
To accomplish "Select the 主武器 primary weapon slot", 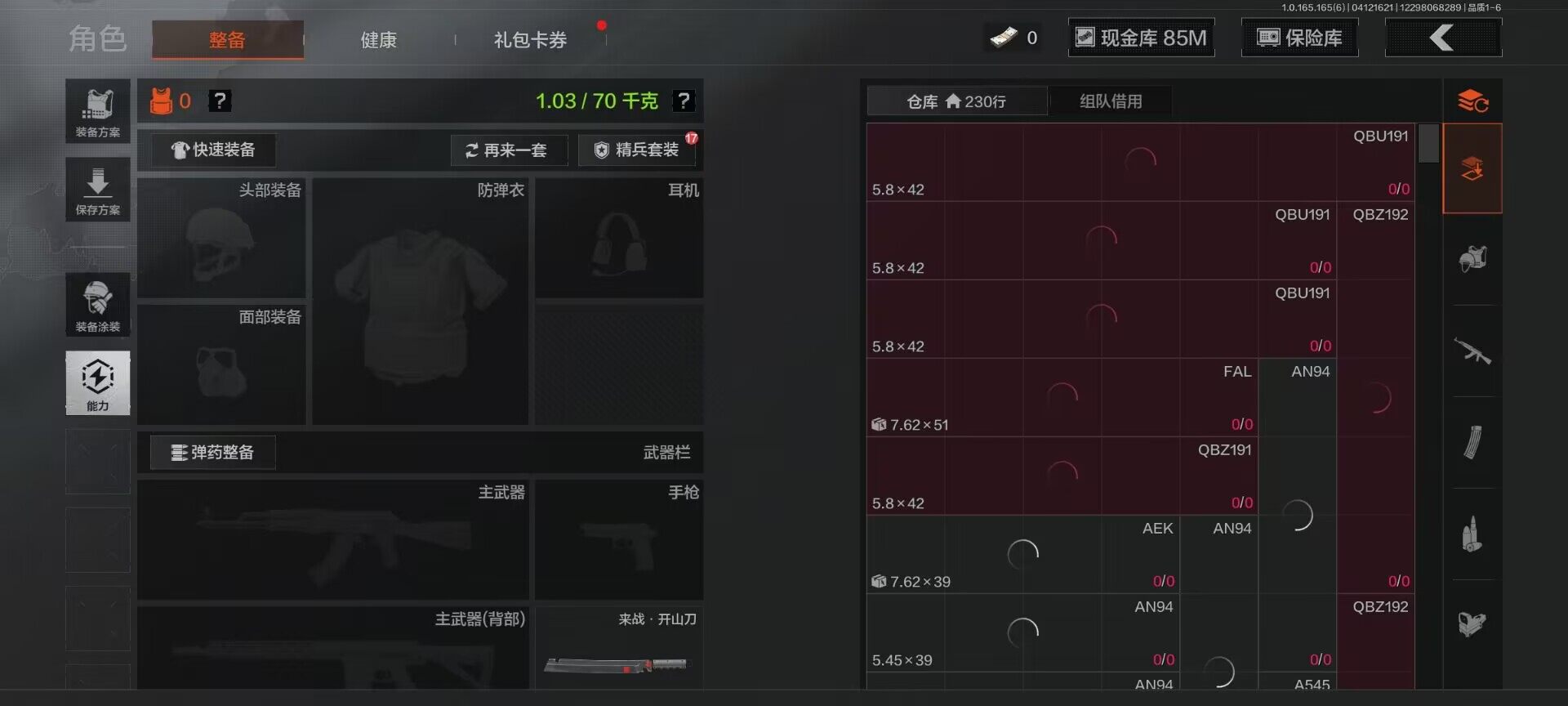I will [333, 540].
